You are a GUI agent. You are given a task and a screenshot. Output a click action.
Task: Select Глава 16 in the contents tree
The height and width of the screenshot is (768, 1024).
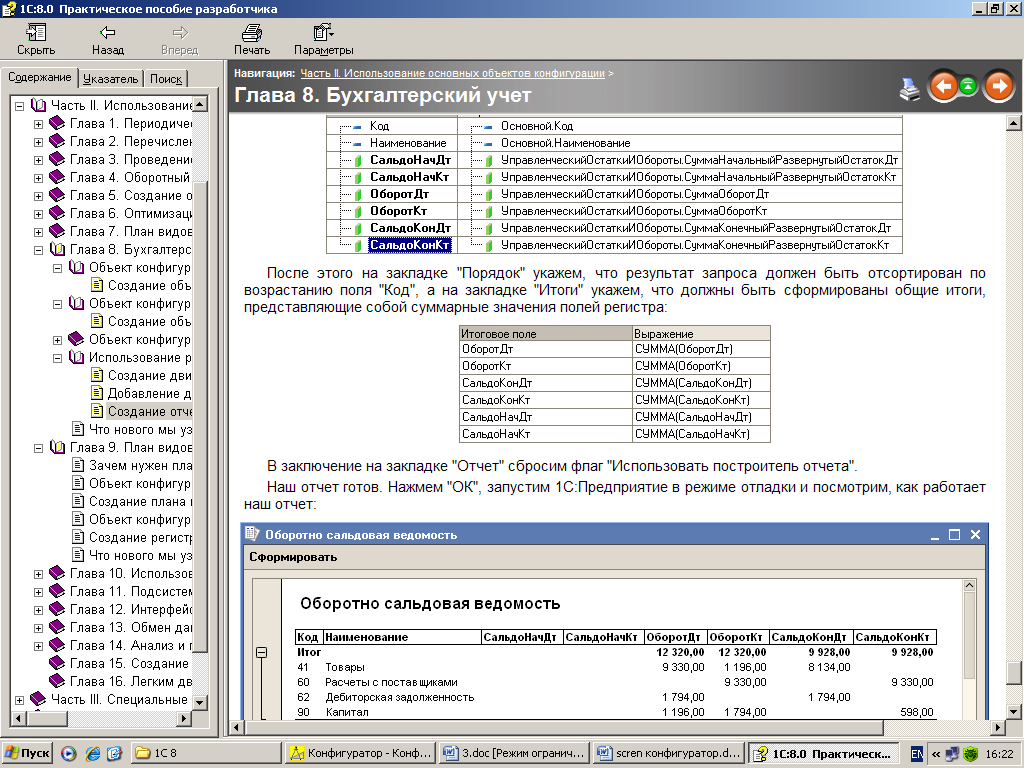click(x=130, y=682)
